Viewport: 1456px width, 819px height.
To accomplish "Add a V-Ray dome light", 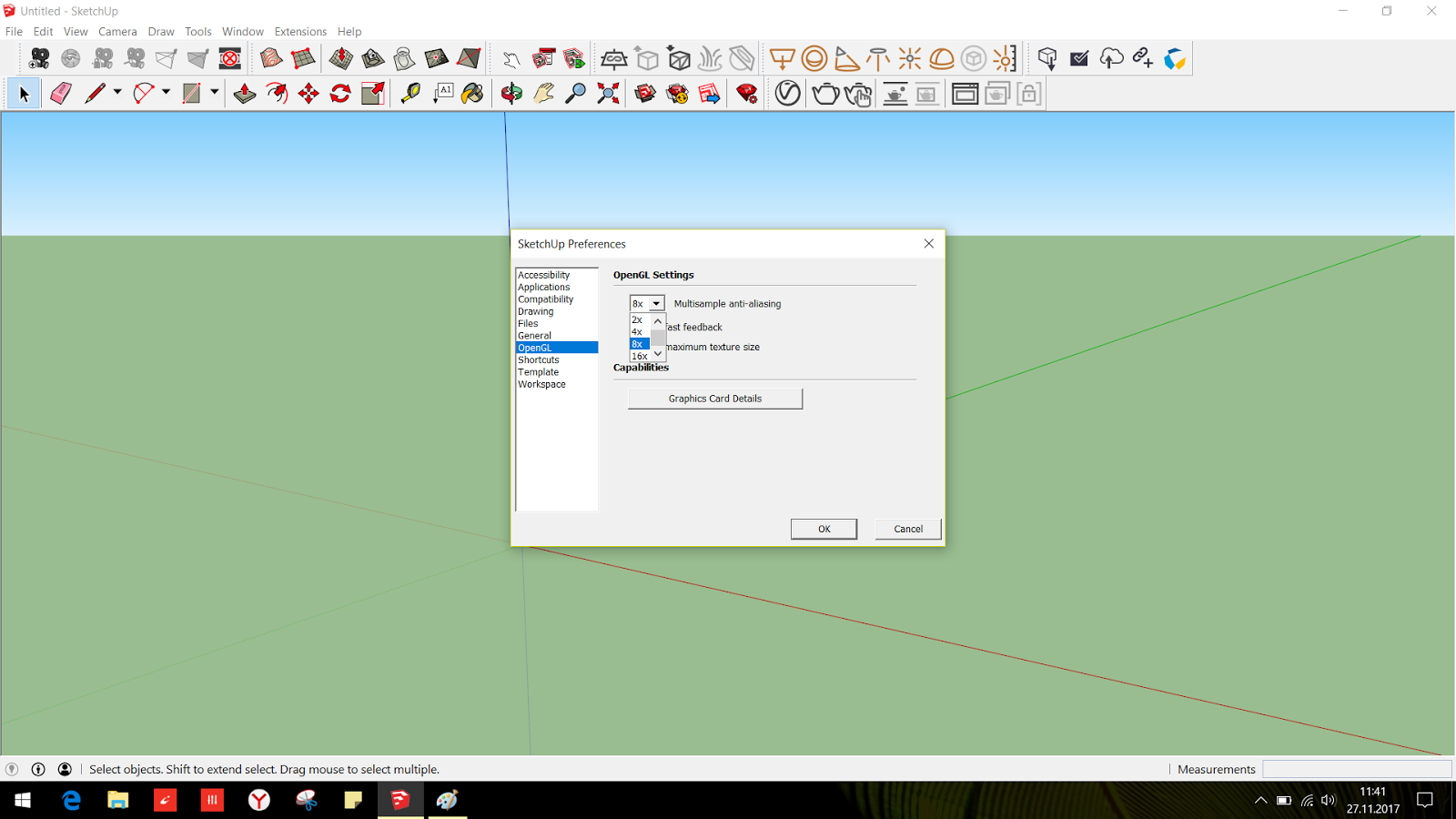I will pyautogui.click(x=942, y=59).
